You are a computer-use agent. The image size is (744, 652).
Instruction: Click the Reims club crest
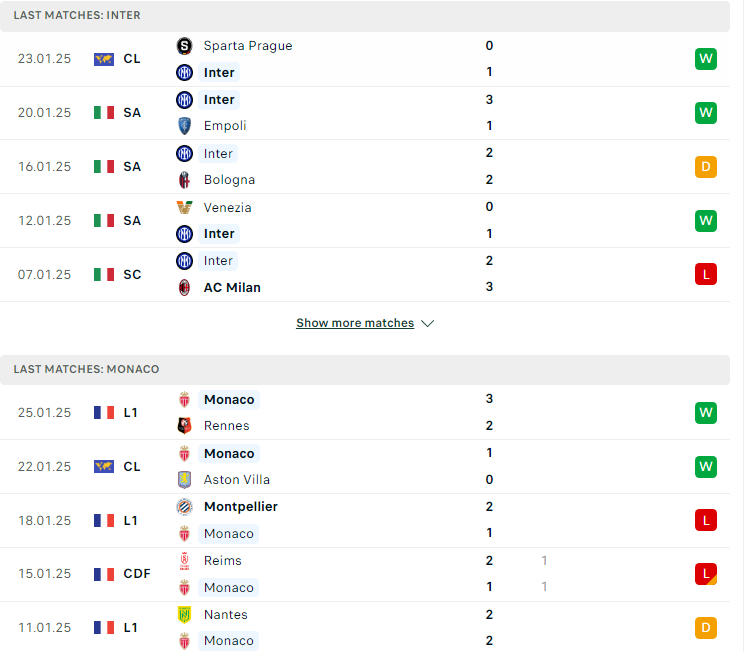click(184, 561)
